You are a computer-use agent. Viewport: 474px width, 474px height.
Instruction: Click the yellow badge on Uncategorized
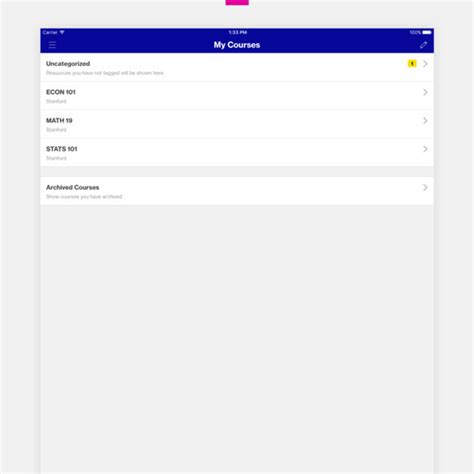412,64
